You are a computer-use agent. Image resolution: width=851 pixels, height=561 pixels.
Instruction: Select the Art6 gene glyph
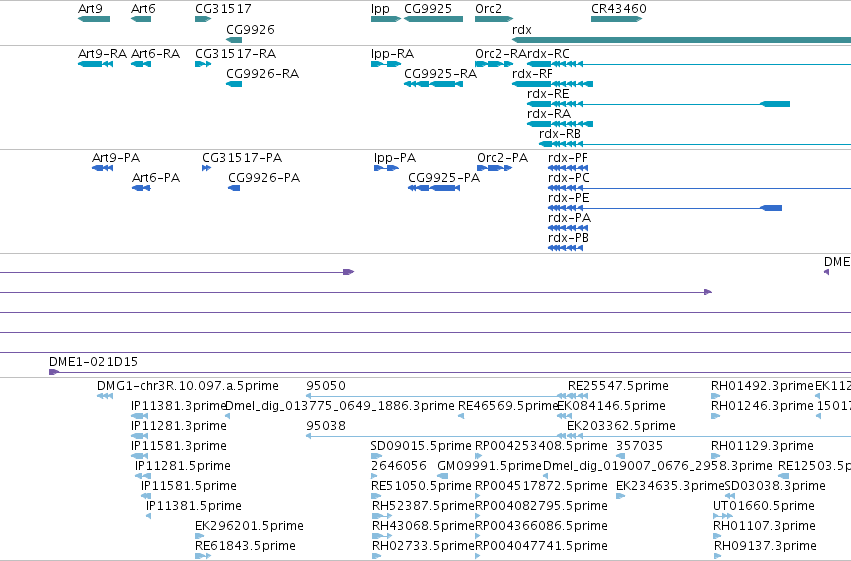[141, 19]
